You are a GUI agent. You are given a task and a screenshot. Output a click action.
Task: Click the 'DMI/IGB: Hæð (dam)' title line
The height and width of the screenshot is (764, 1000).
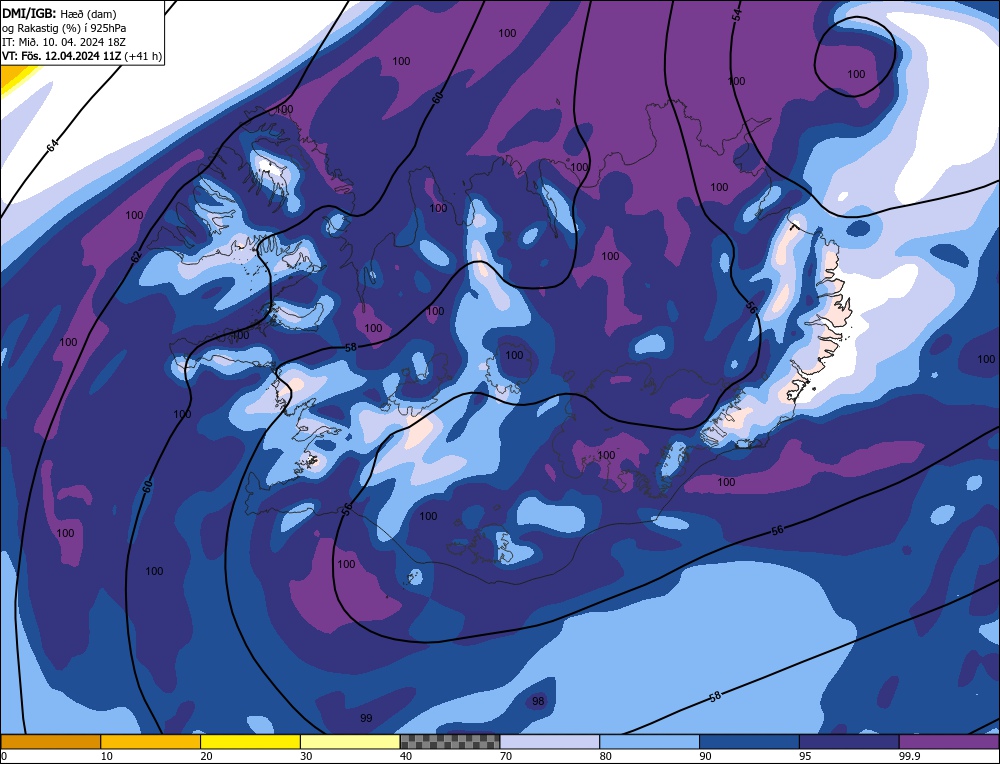pos(59,13)
